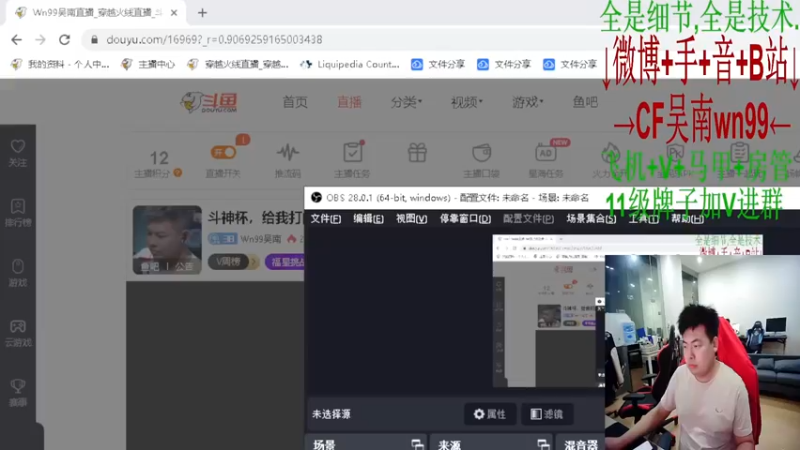
Task: Reload the Douyu page
Action: (x=64, y=40)
